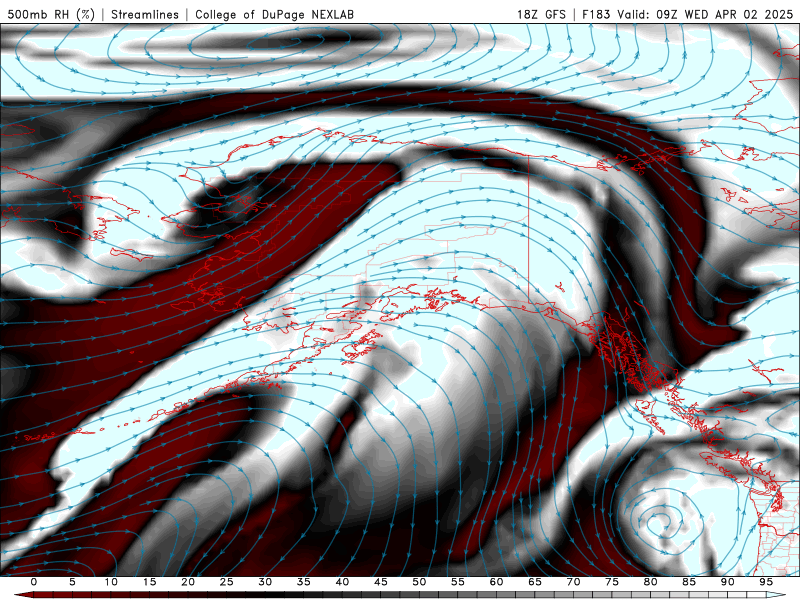Click the '500mb RH (%)' title text

click(51, 14)
